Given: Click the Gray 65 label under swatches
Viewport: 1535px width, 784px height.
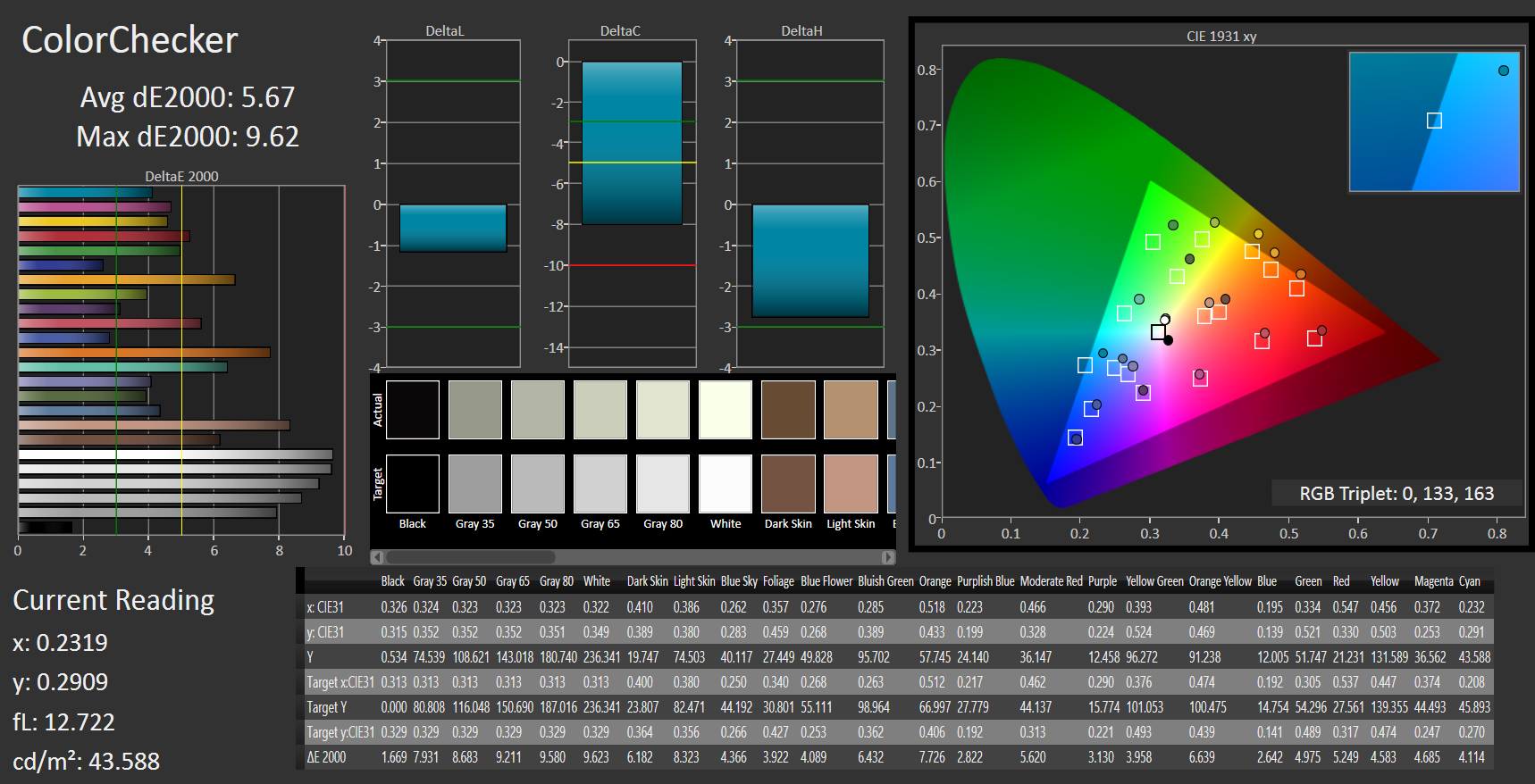Looking at the screenshot, I should tap(600, 524).
